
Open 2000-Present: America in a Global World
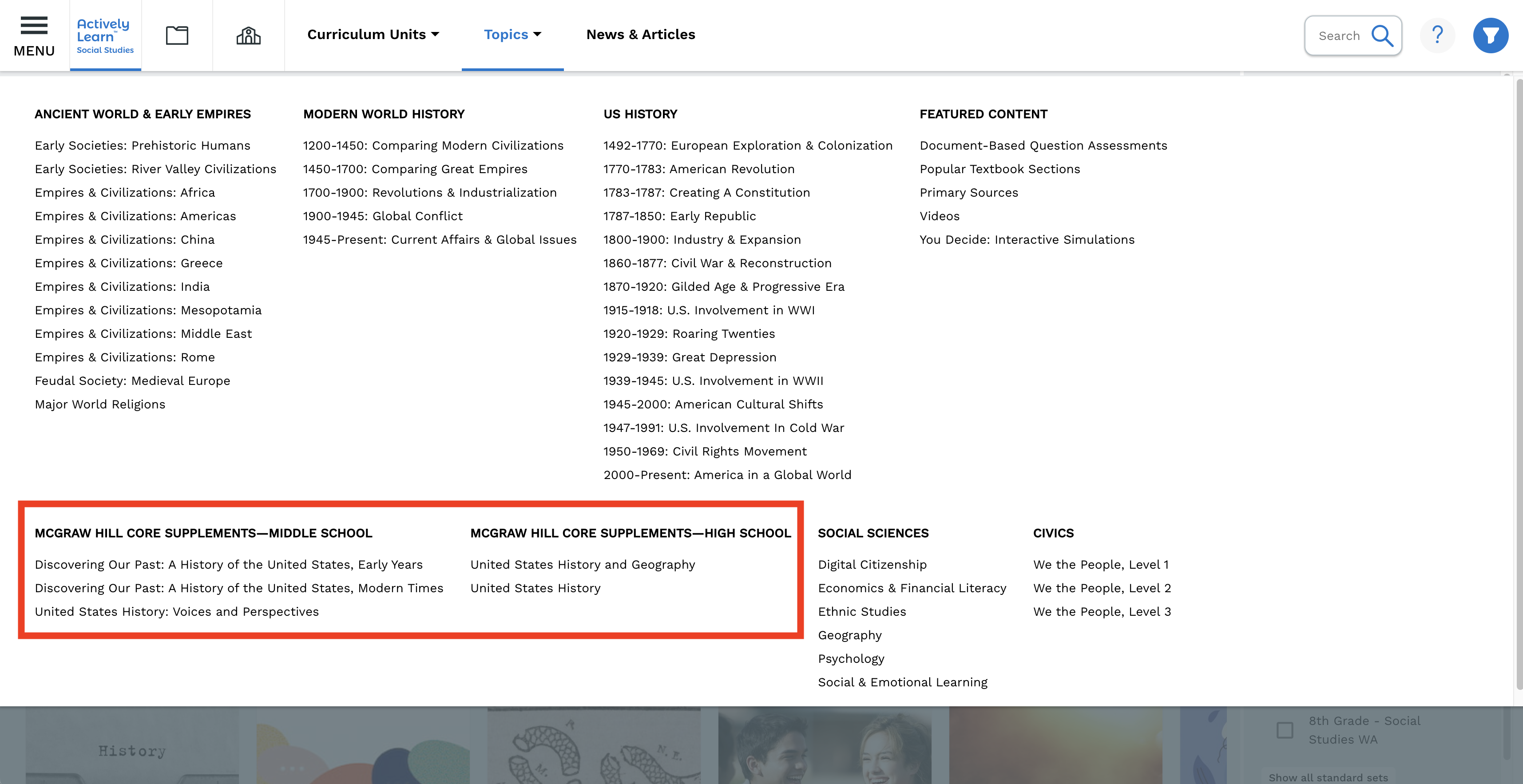727,475
